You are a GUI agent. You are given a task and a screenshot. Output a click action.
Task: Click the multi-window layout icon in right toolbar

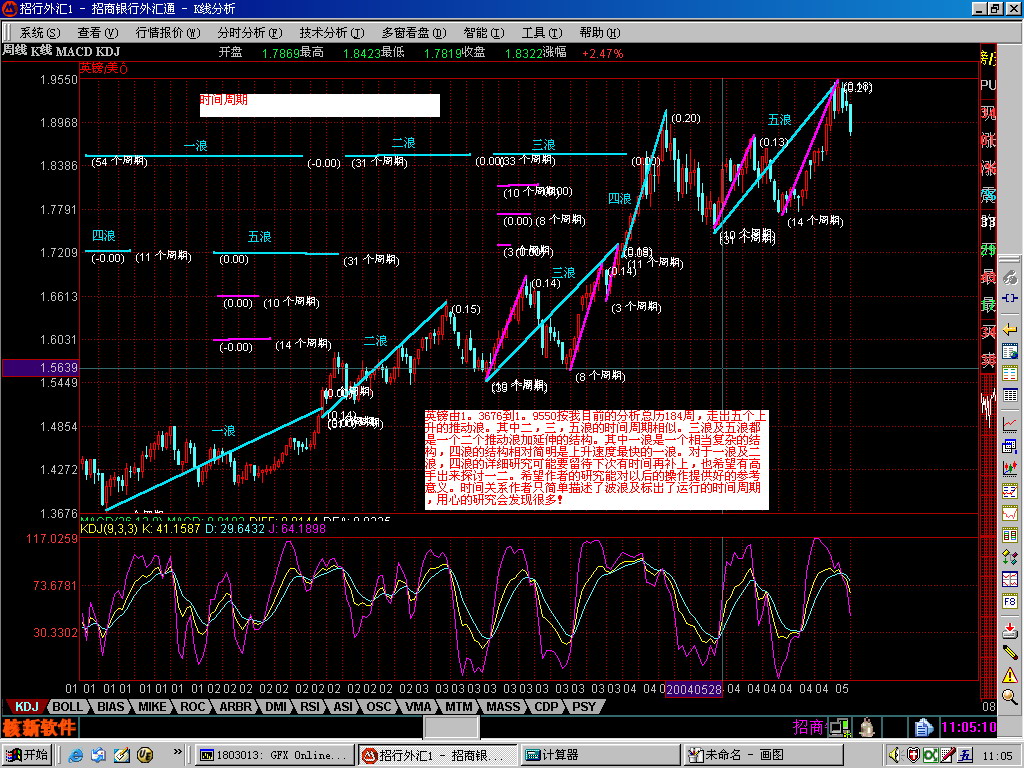click(1010, 446)
